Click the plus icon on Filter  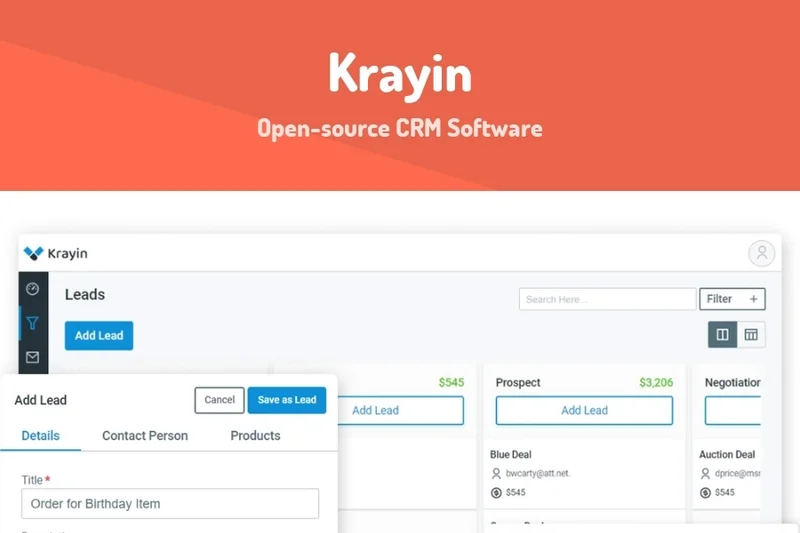click(754, 299)
